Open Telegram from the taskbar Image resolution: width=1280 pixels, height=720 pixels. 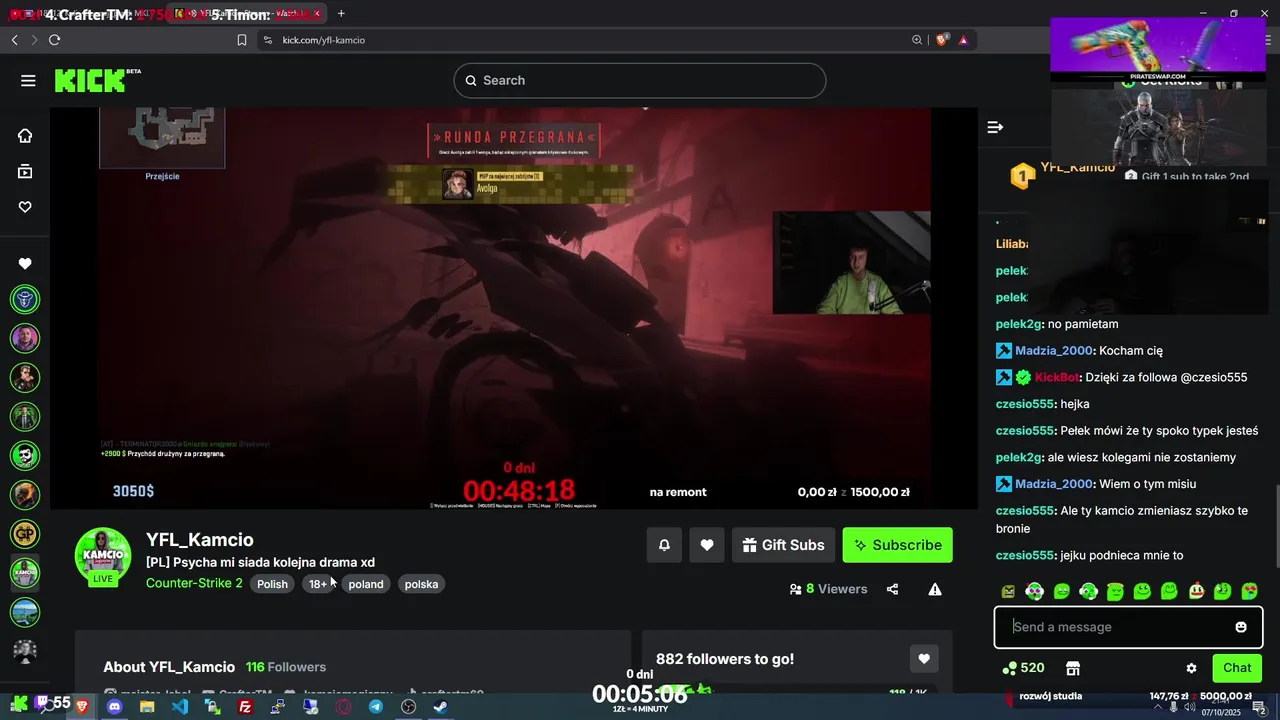[376, 707]
